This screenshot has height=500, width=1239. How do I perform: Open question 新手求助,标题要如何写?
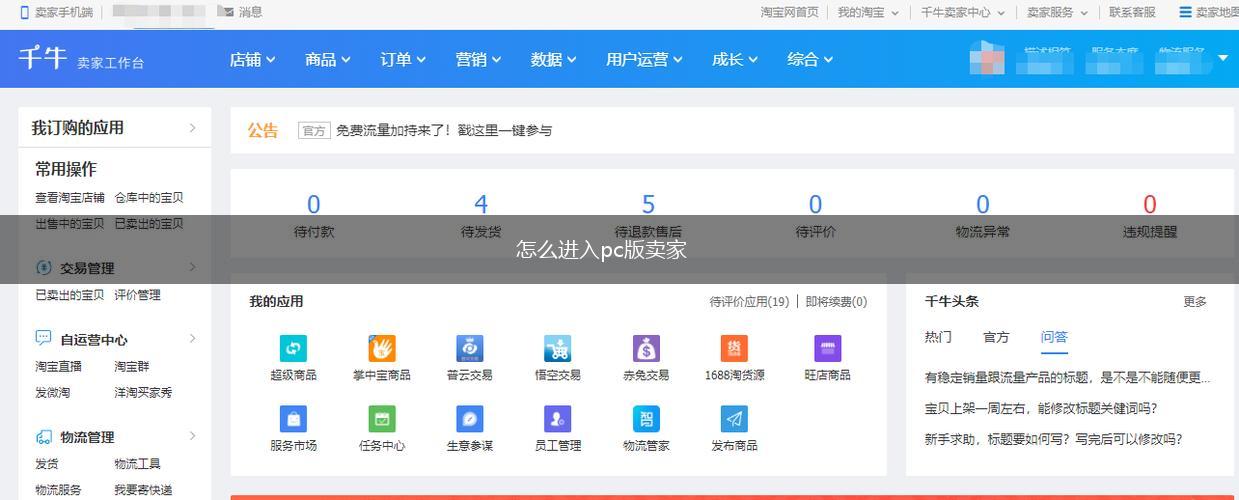tap(1054, 439)
